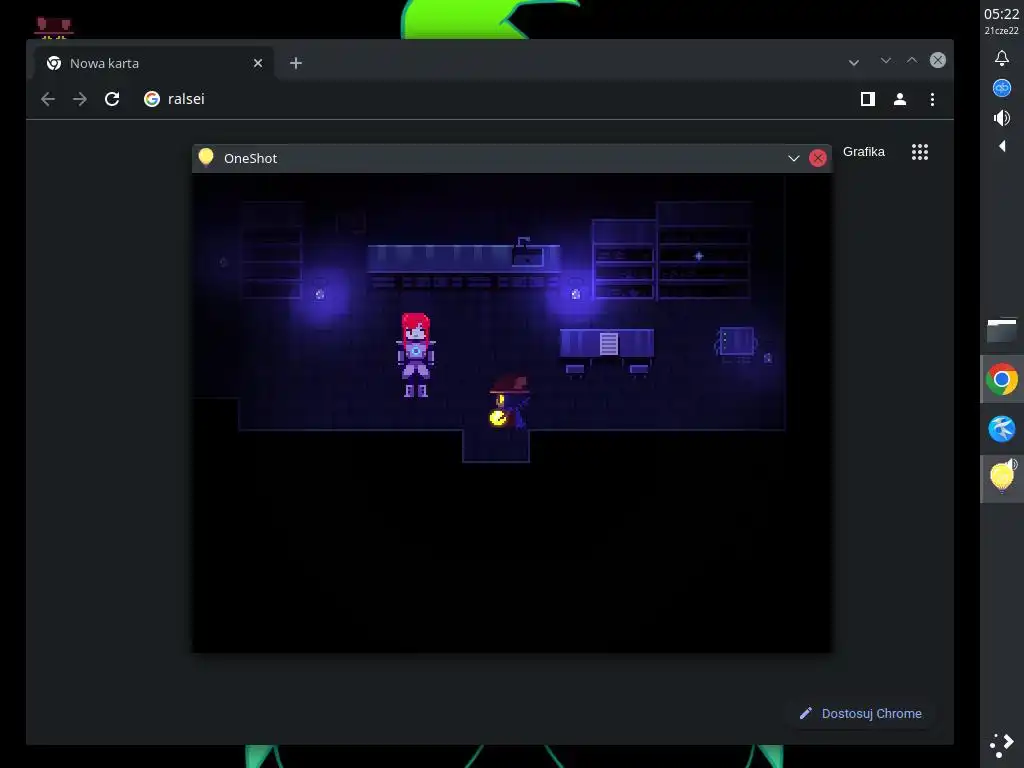Click 'Dostosuj Chrome' button
Image resolution: width=1024 pixels, height=768 pixels.
[x=861, y=713]
